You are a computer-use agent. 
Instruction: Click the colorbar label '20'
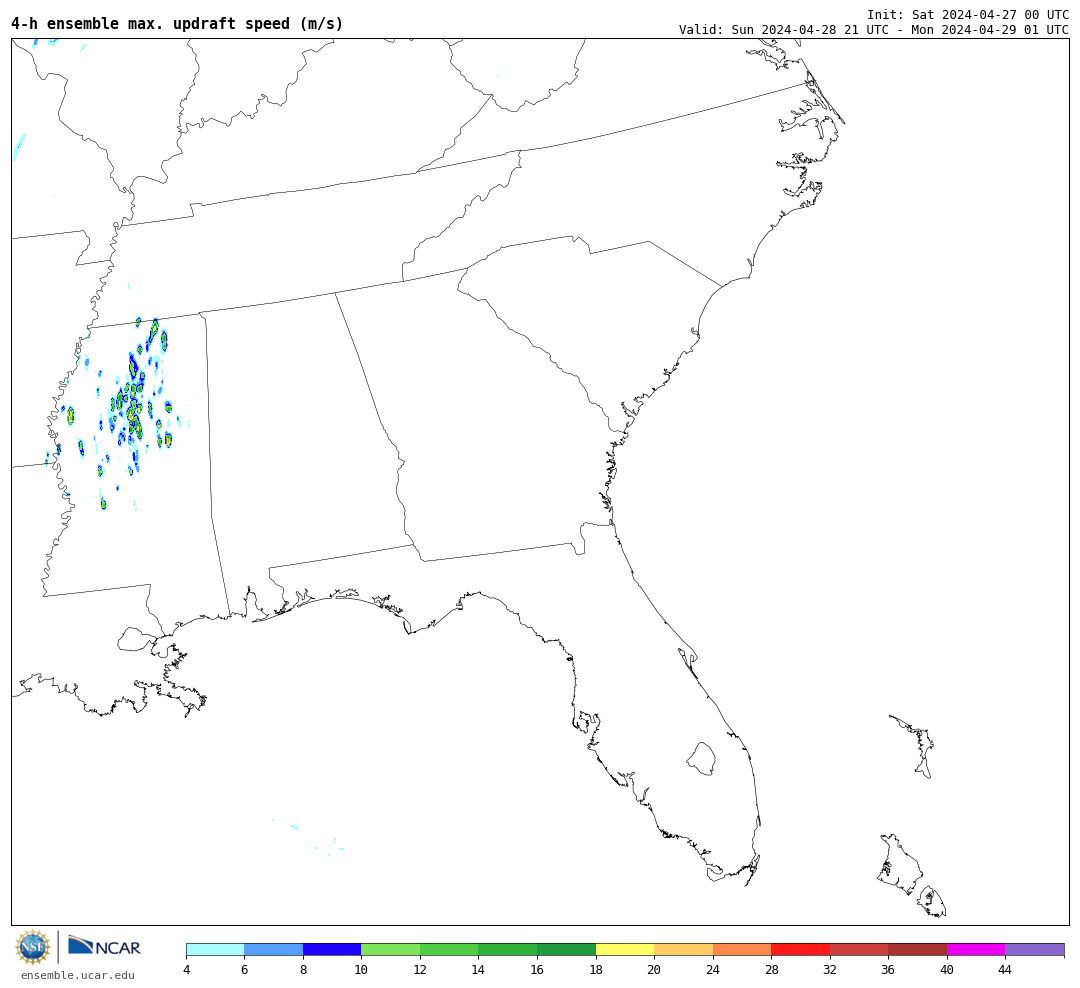pos(654,969)
